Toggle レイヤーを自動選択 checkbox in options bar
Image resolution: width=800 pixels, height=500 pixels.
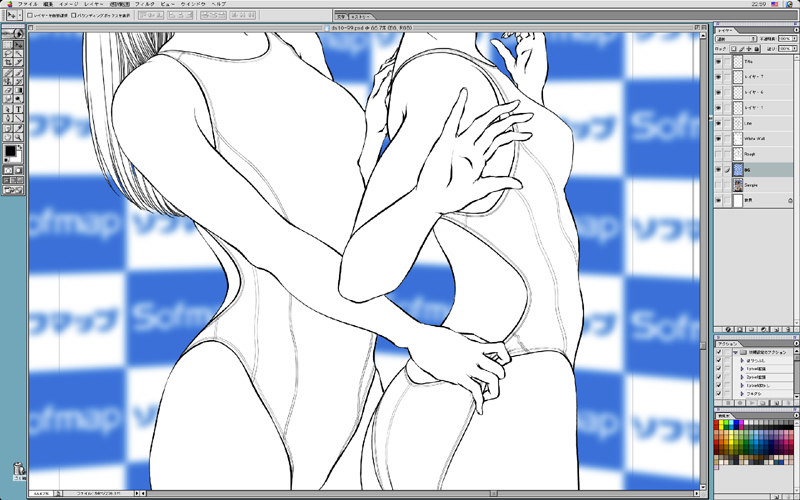30,15
